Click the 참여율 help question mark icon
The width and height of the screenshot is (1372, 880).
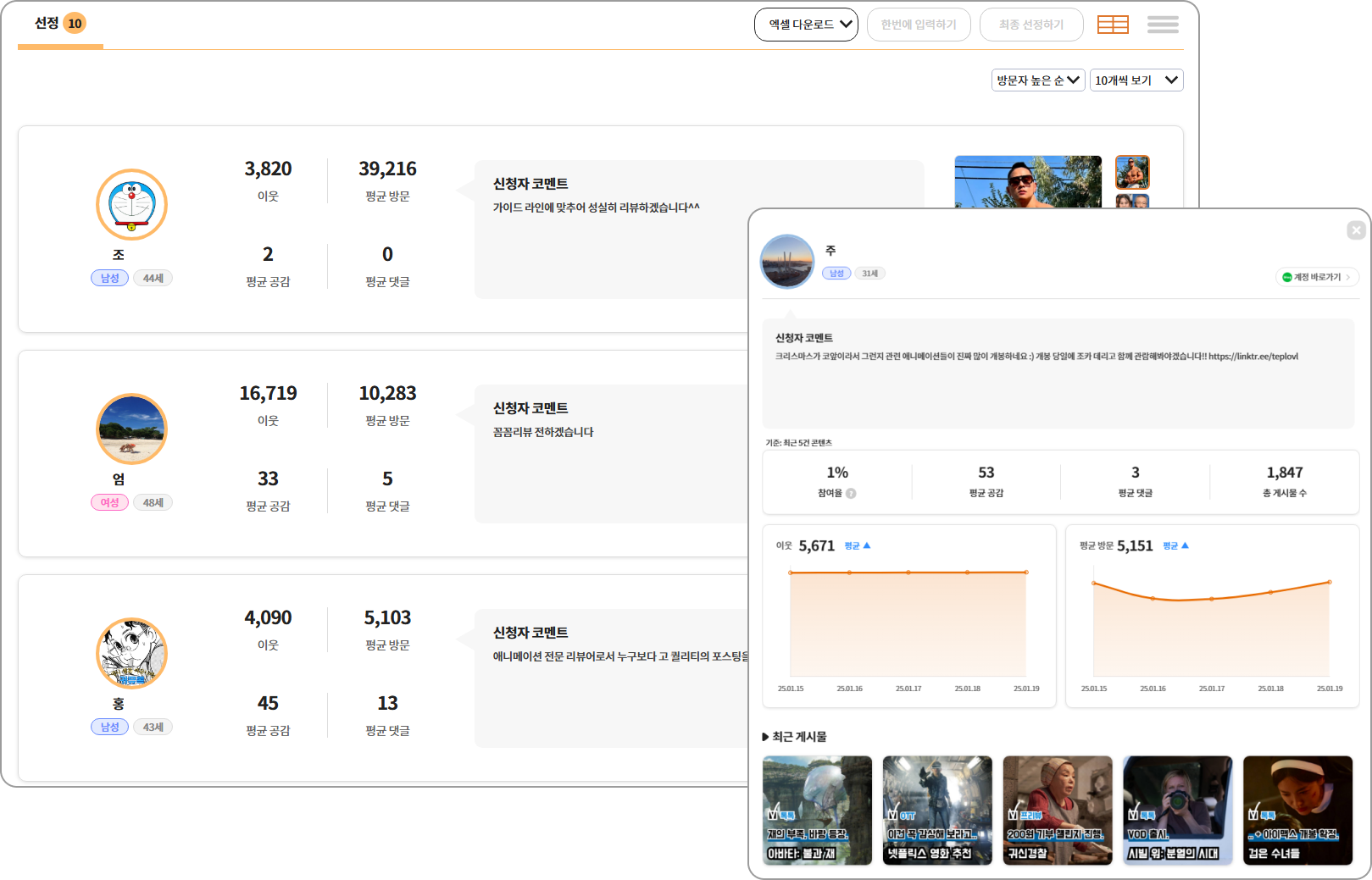[x=851, y=493]
